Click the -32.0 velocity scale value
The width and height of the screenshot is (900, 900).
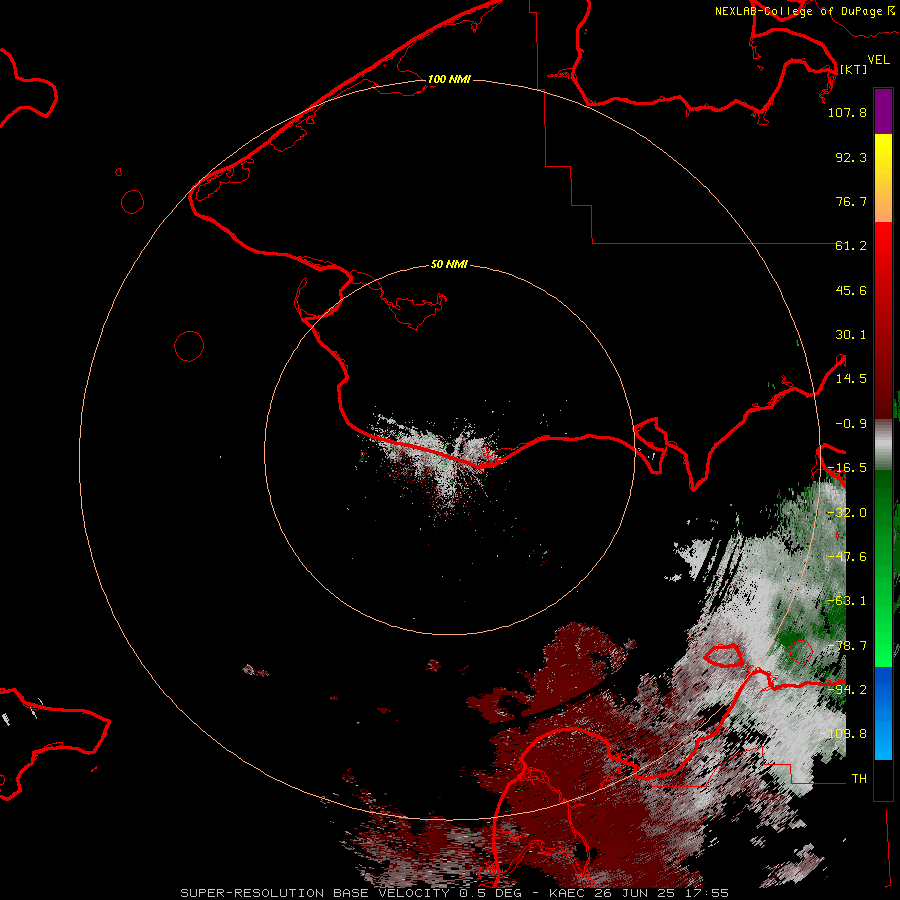(847, 513)
